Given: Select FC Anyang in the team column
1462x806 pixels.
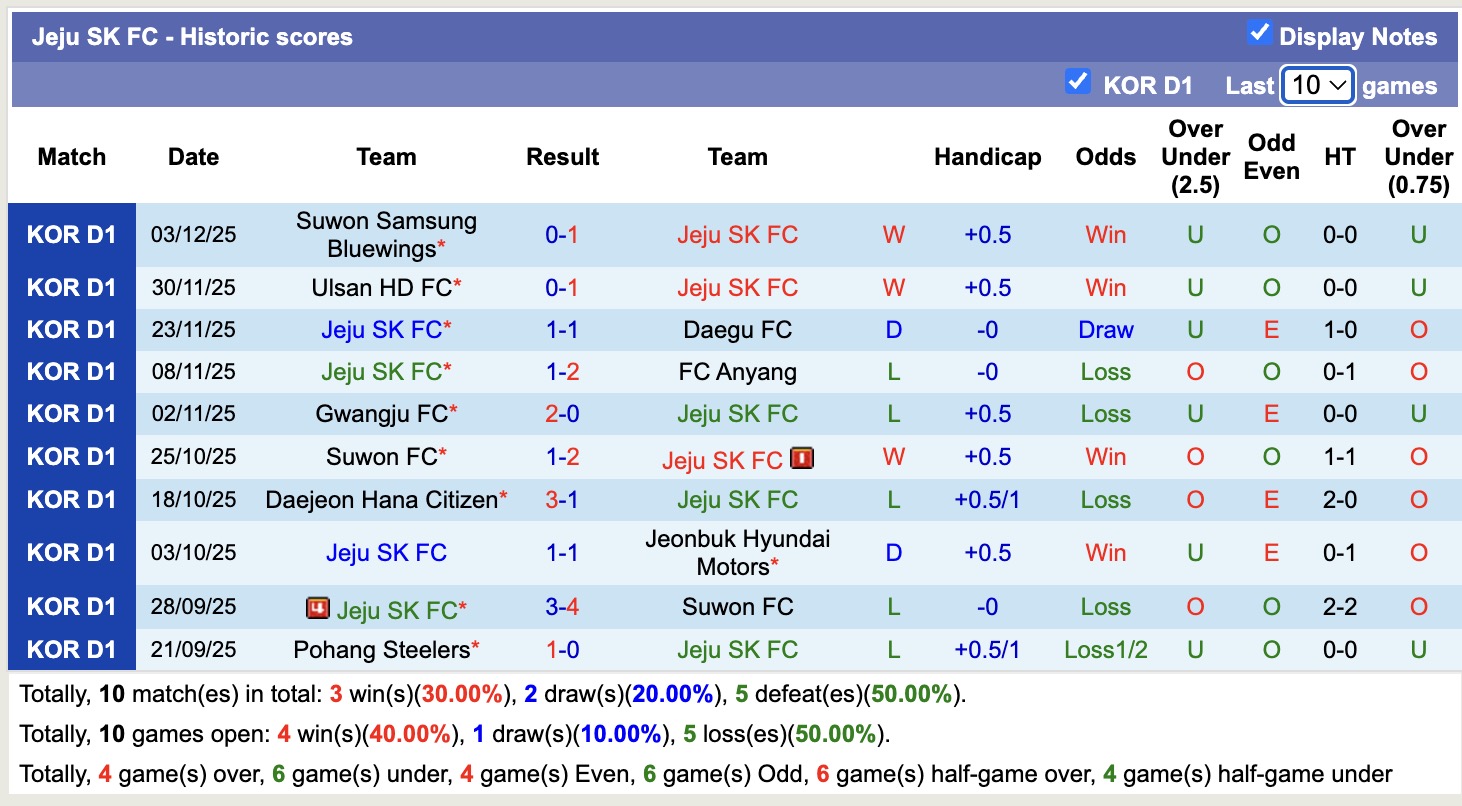Looking at the screenshot, I should coord(737,372).
